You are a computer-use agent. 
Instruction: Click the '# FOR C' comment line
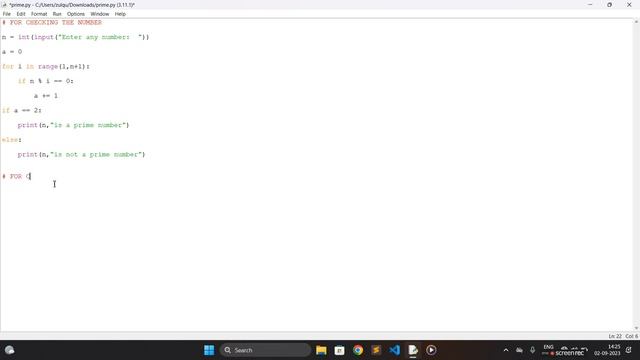(x=16, y=176)
